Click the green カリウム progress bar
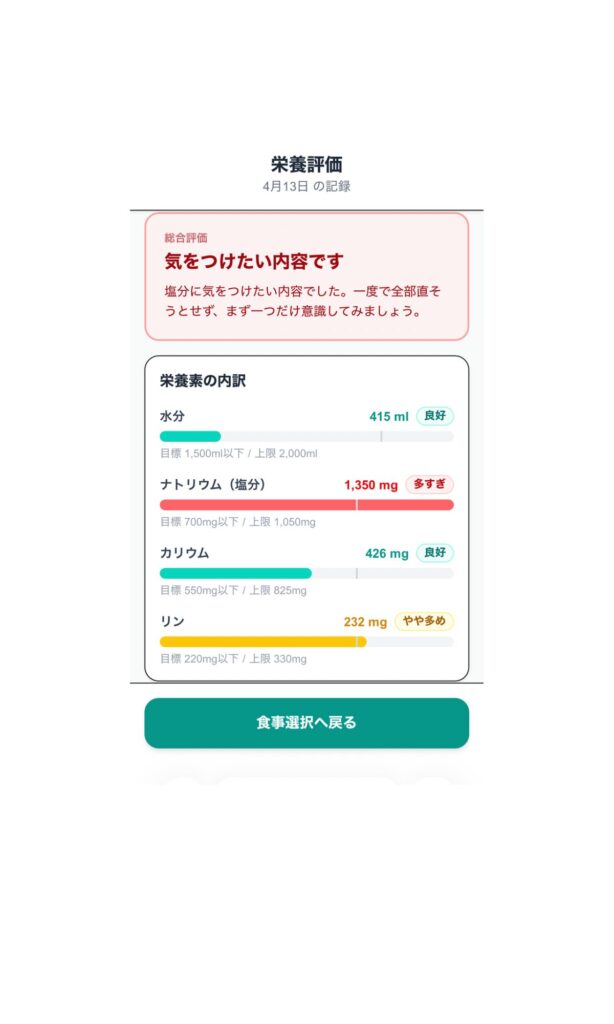This screenshot has width=614, height=1024. pyautogui.click(x=306, y=573)
